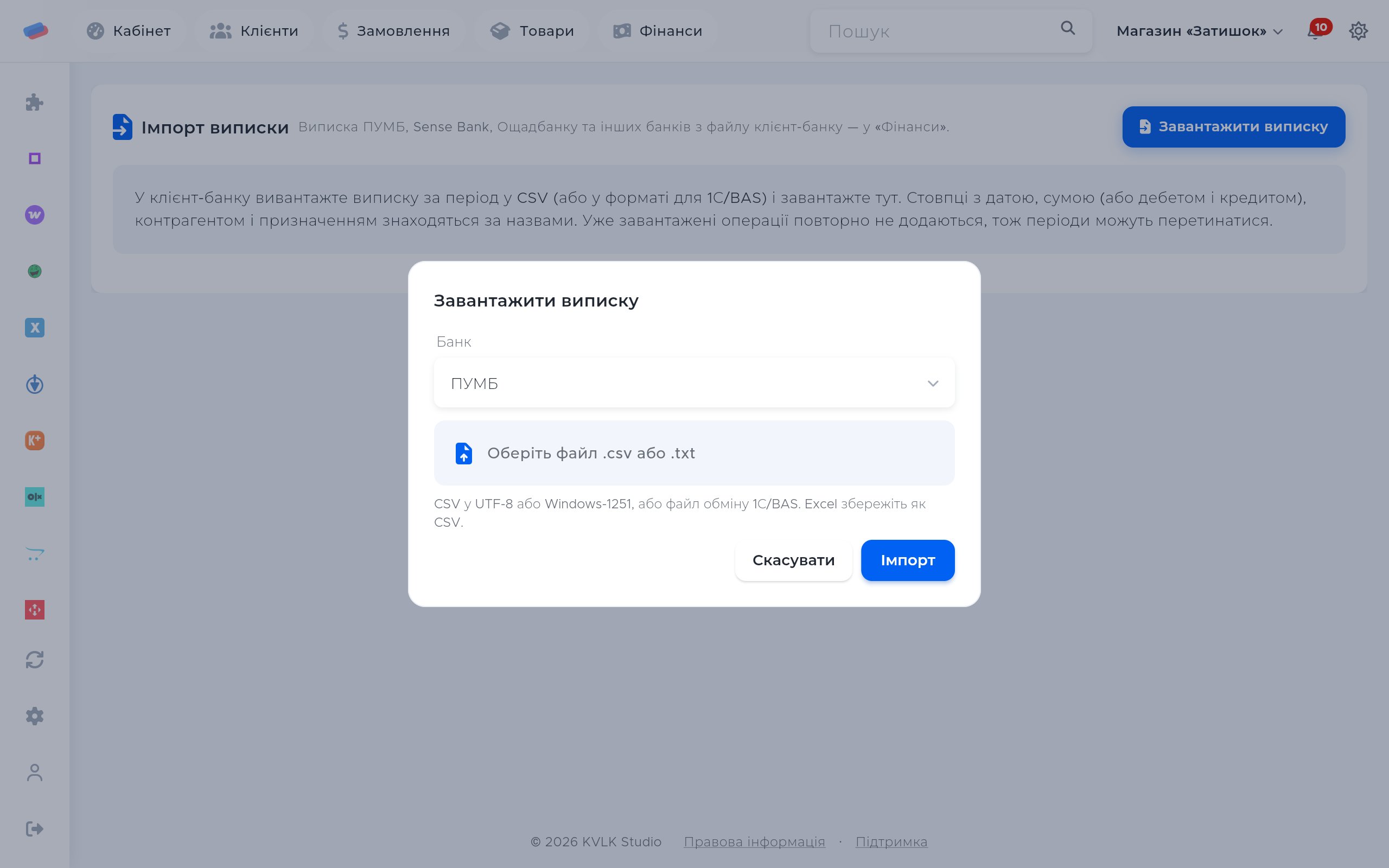This screenshot has height=868, width=1389.
Task: Click the Завантажити виписку header button
Action: [1233, 127]
